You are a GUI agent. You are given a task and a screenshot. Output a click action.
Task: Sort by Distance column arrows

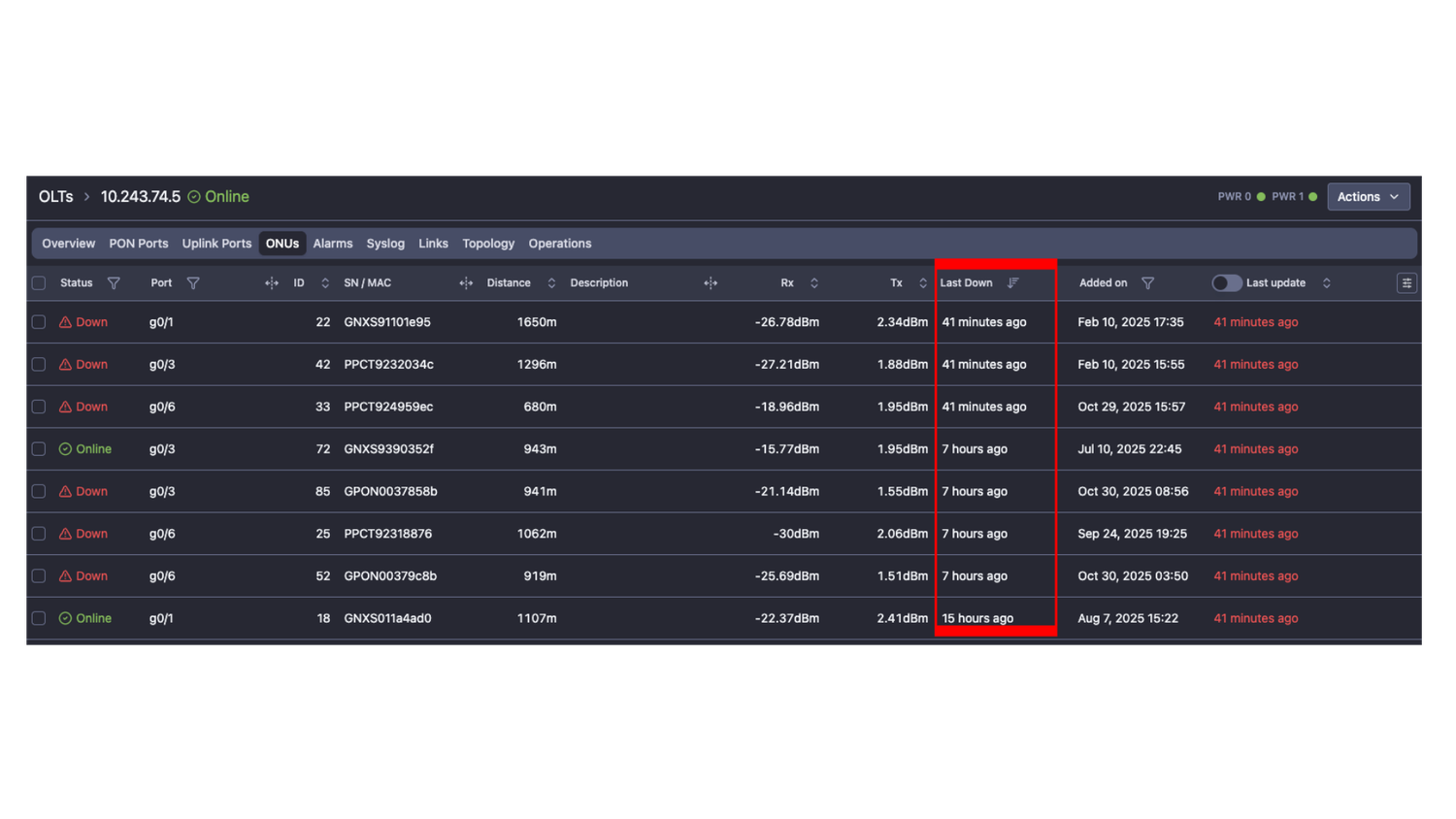[x=551, y=283]
